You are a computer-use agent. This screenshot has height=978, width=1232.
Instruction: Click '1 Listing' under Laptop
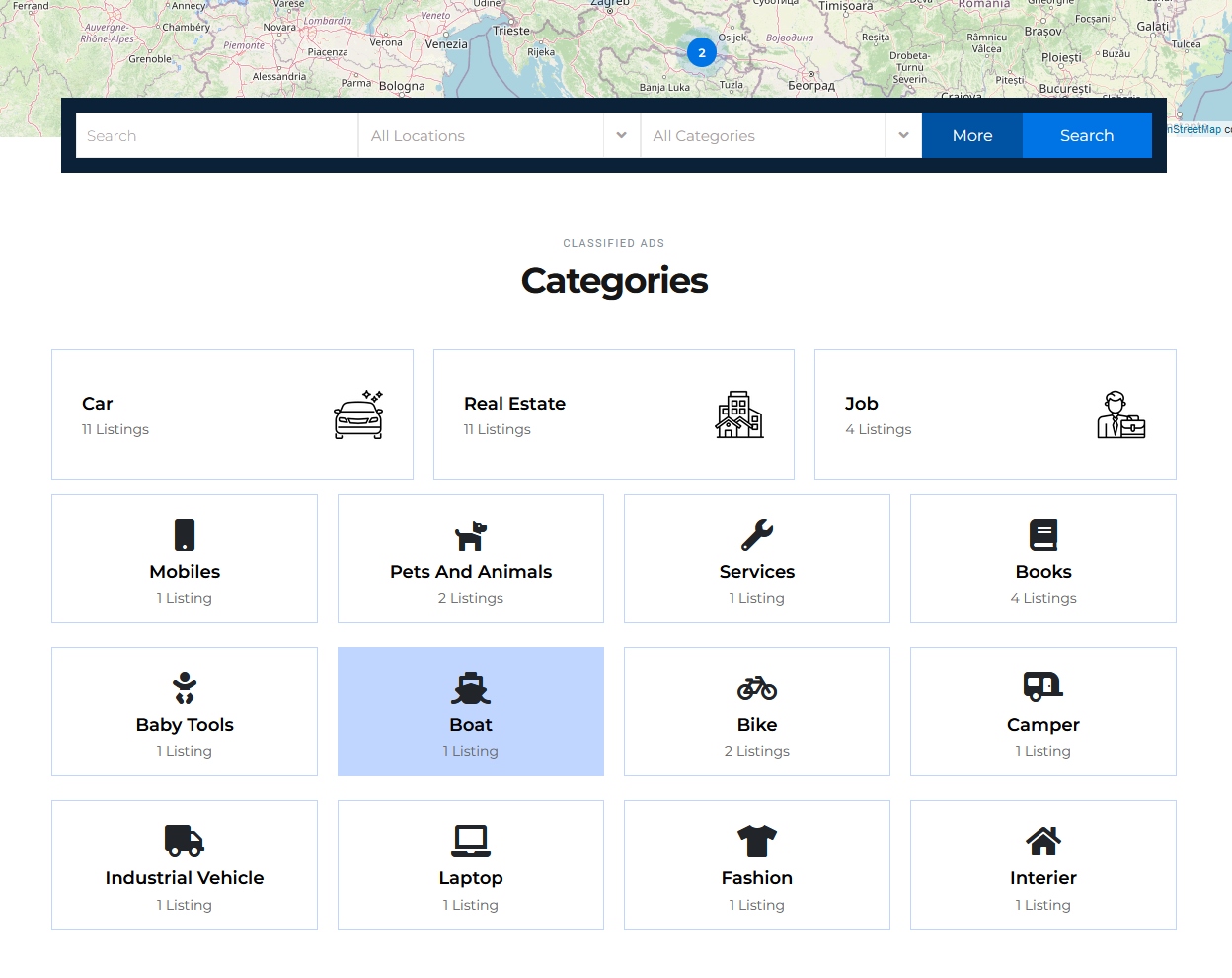[471, 905]
